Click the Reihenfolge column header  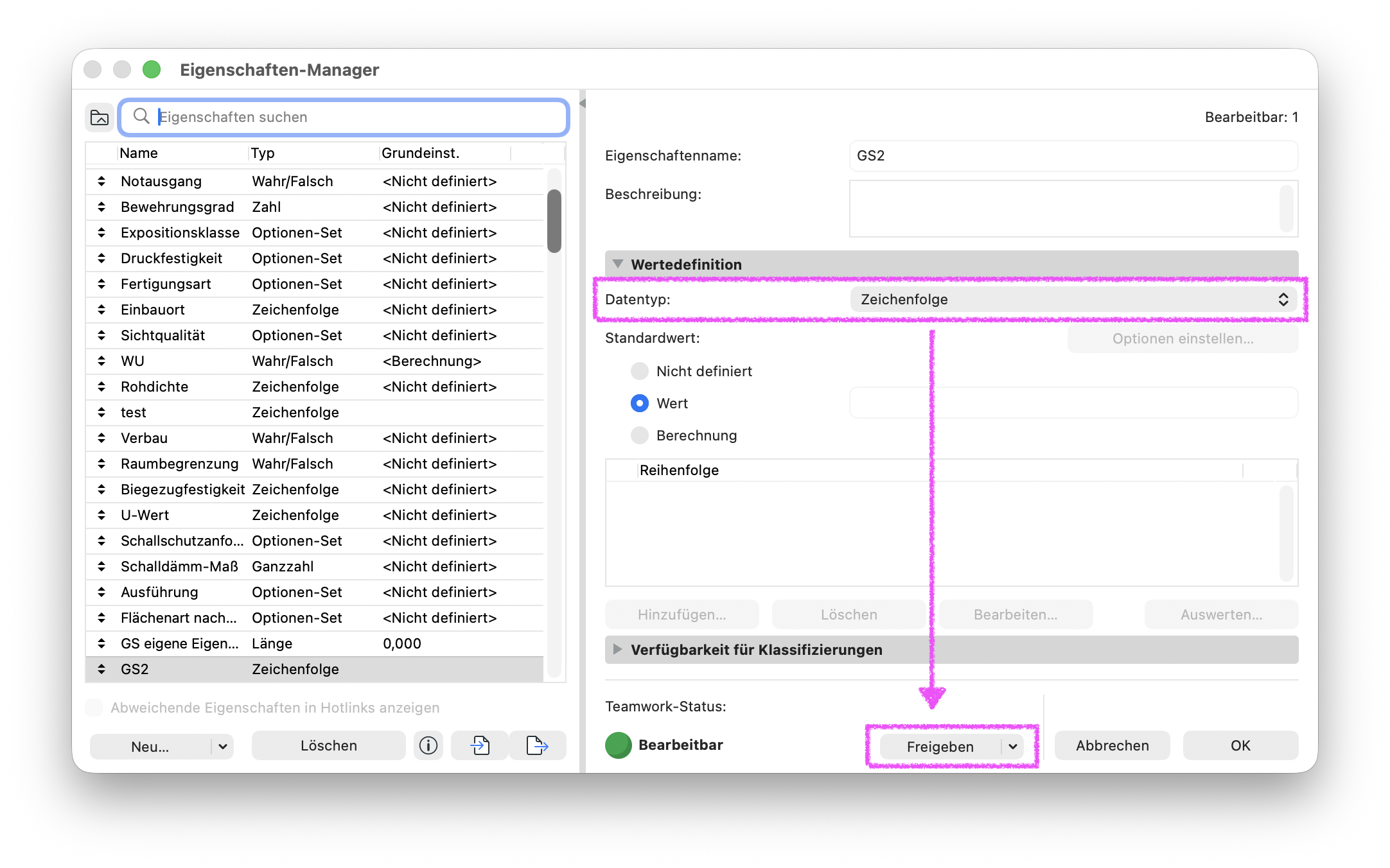pyautogui.click(x=940, y=470)
